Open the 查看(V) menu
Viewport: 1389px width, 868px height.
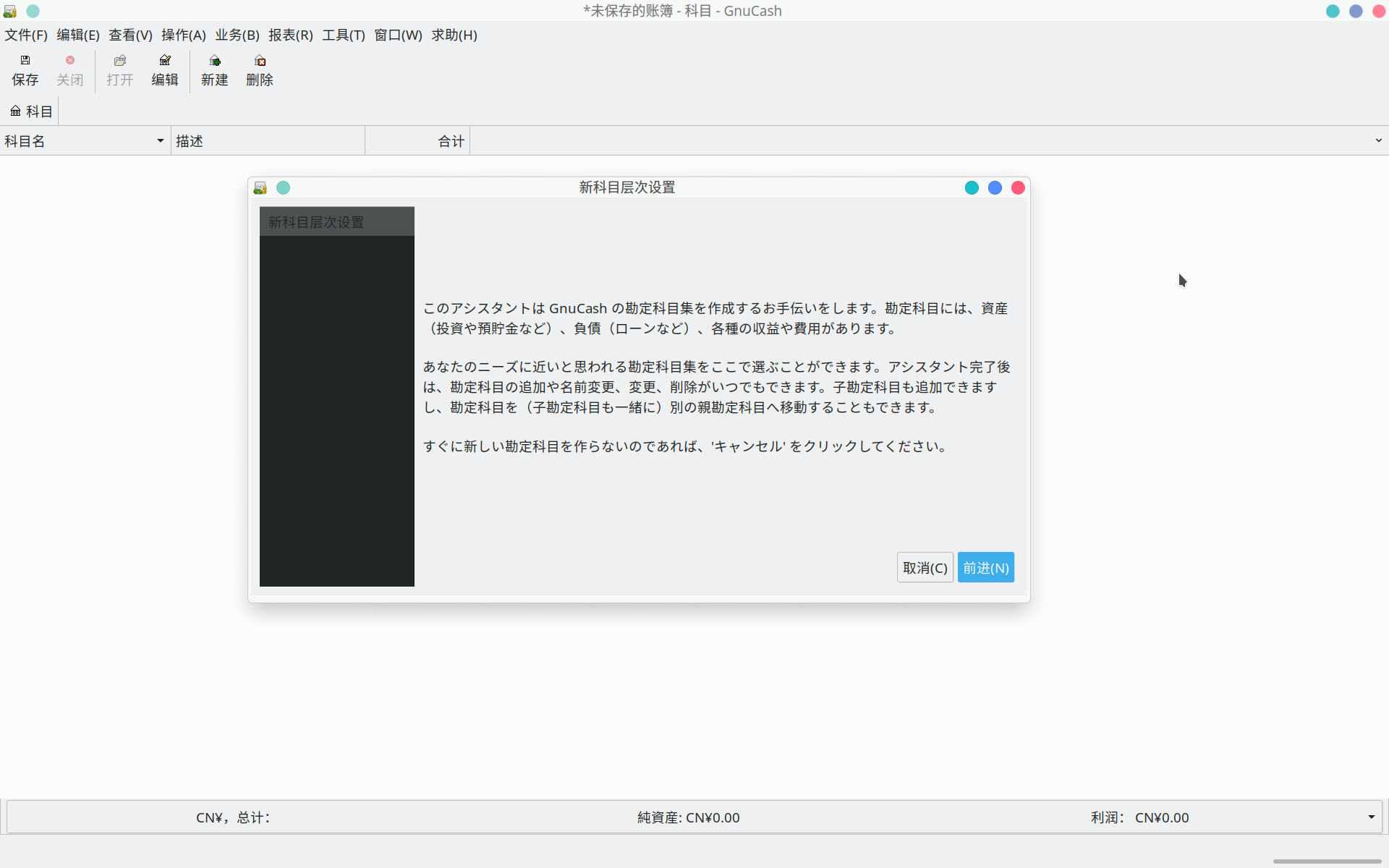pos(130,35)
